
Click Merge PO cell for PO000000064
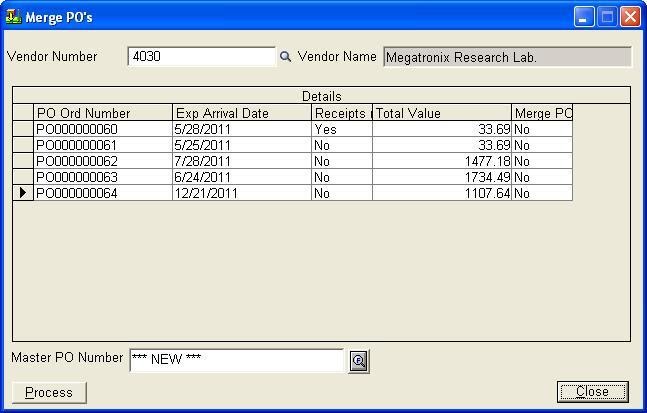[x=542, y=193]
